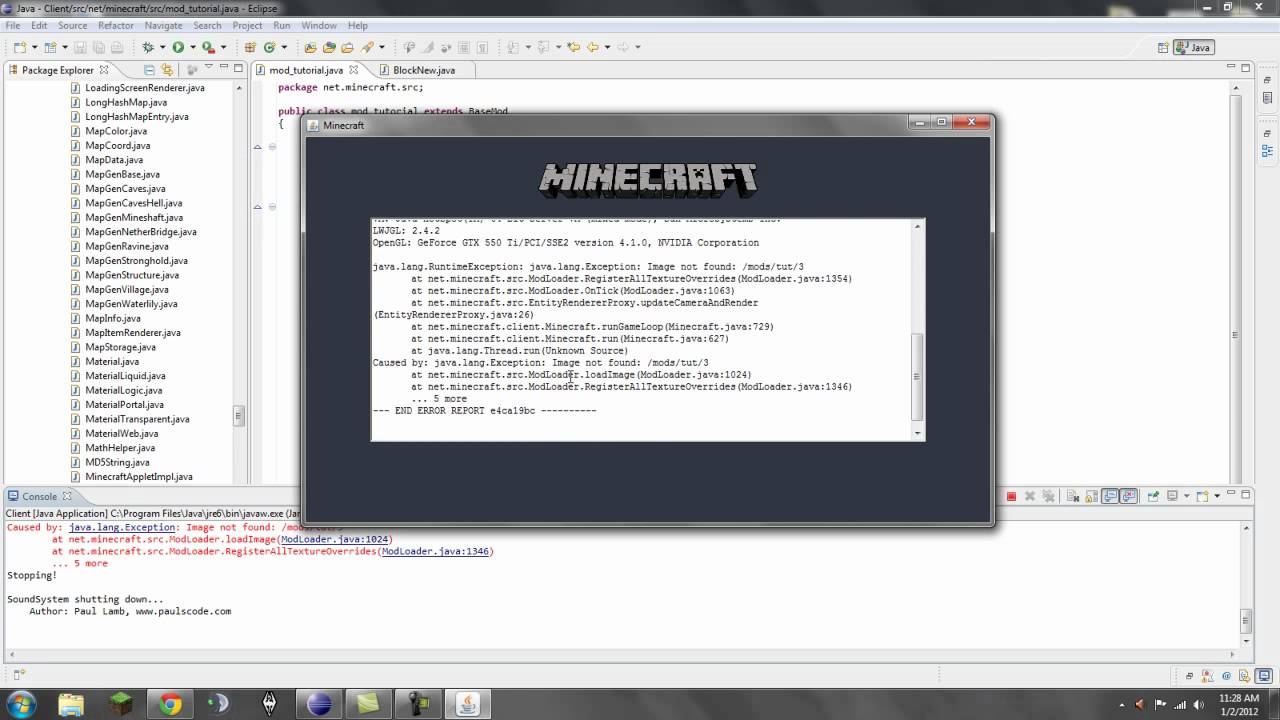Select LongHashMap.java in Package Explorer
Viewport: 1280px width, 720px height.
126,102
